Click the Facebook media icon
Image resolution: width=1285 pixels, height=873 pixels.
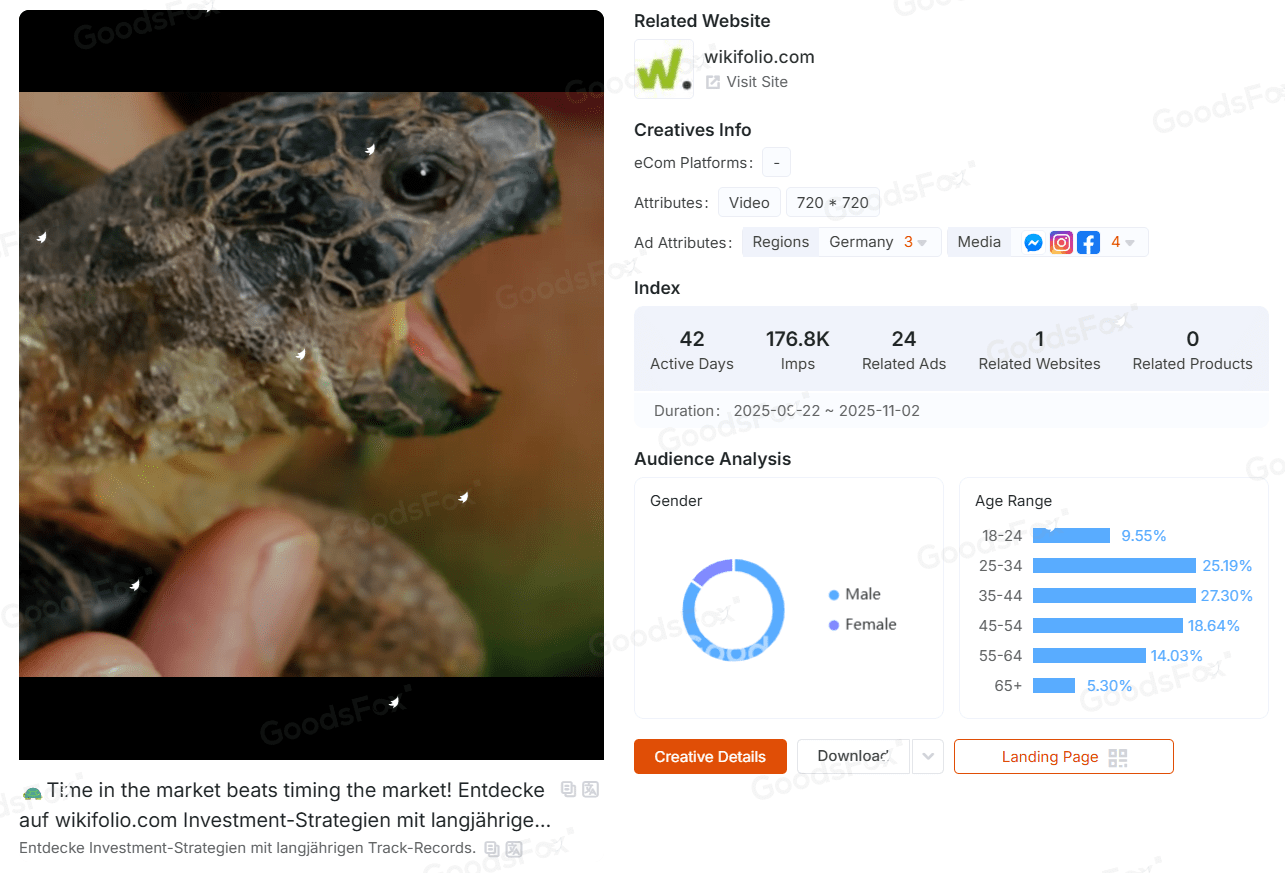1088,242
